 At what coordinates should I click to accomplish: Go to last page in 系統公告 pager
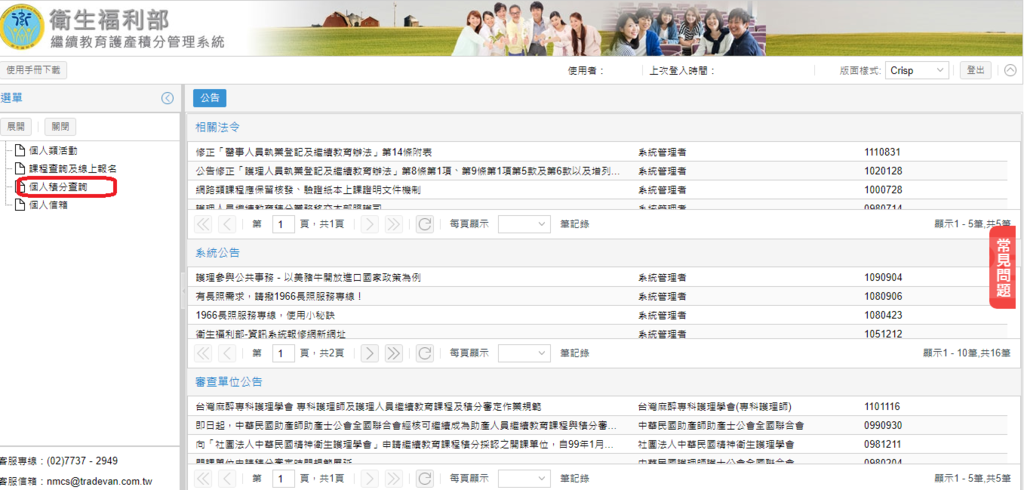point(393,353)
